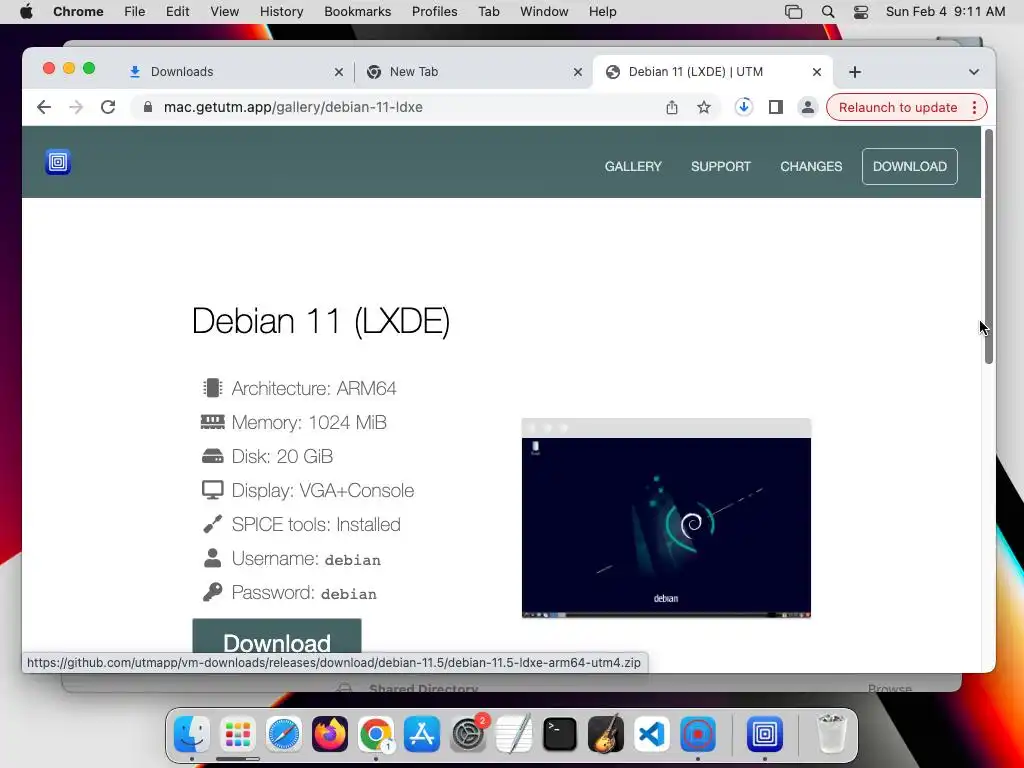The width and height of the screenshot is (1024, 768).
Task: Bookmark this page with star icon
Action: 703,107
